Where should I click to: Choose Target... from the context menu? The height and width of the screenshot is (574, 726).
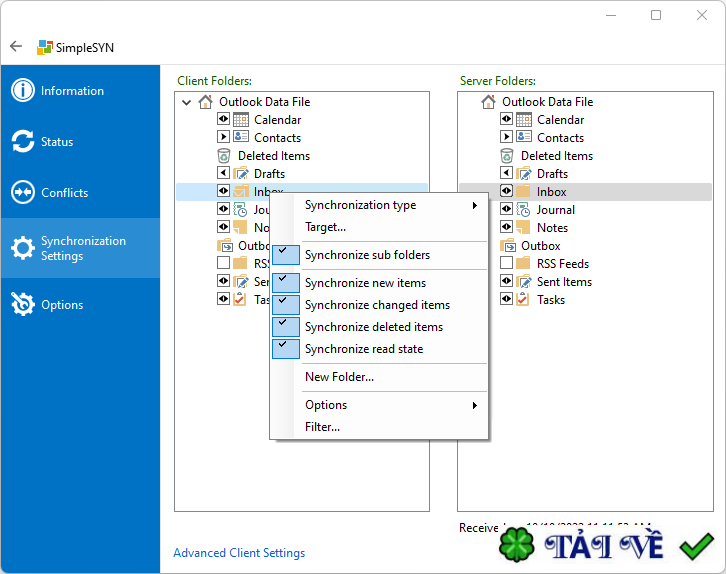click(x=325, y=227)
